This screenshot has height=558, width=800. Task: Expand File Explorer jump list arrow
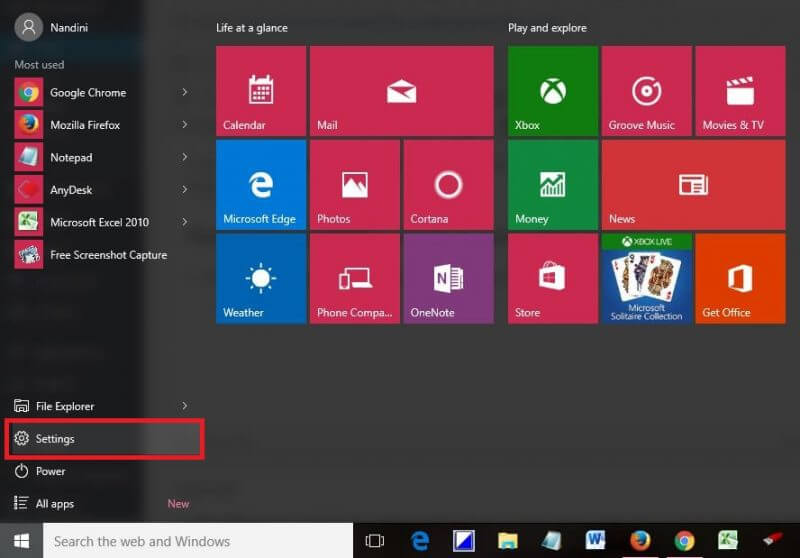(x=185, y=406)
